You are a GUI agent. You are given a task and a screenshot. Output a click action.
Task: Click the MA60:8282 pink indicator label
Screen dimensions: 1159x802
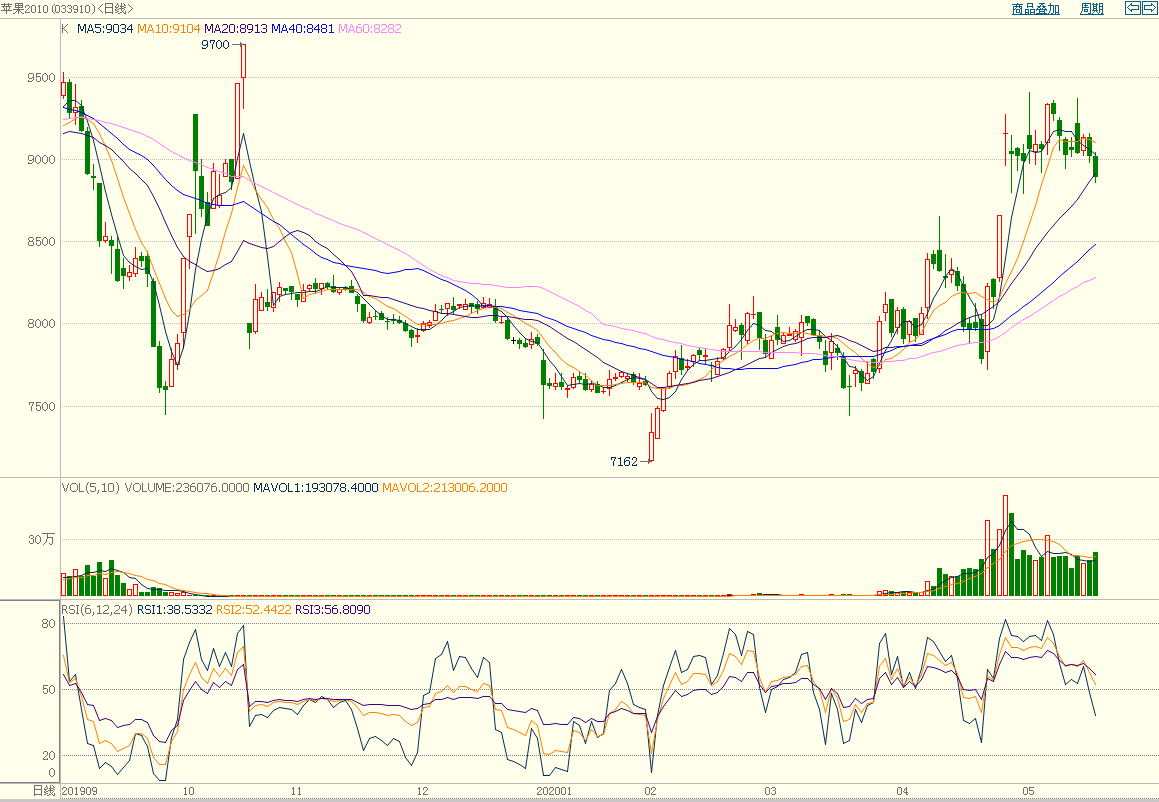coord(370,29)
